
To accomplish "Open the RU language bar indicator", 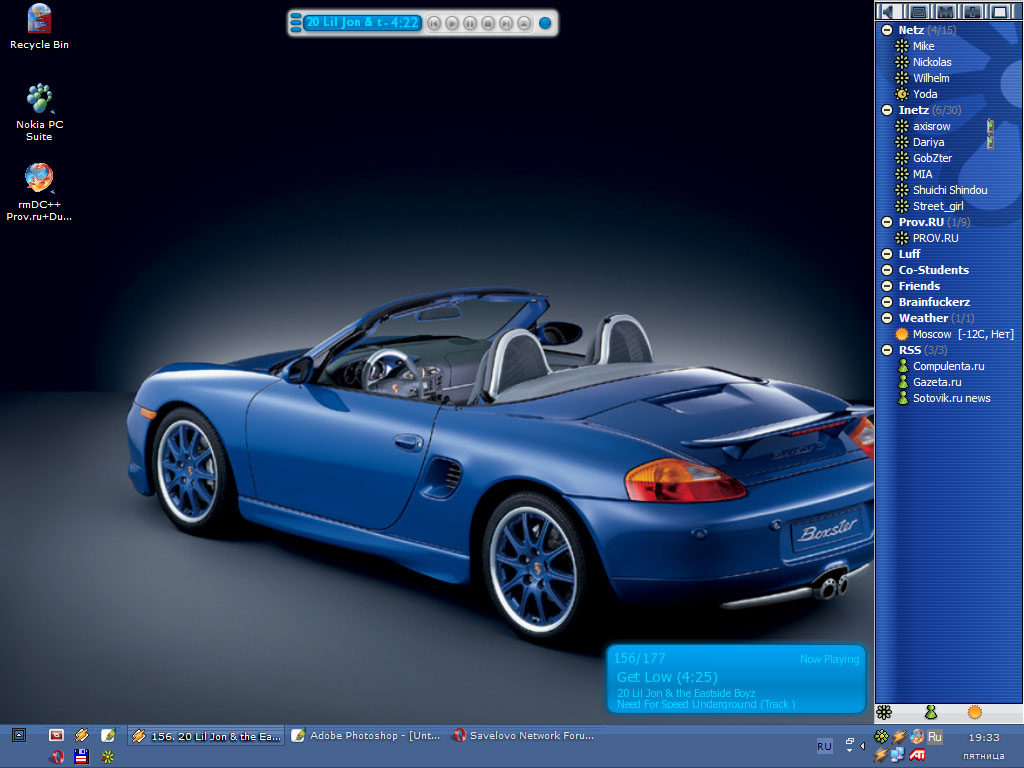I will [x=824, y=746].
